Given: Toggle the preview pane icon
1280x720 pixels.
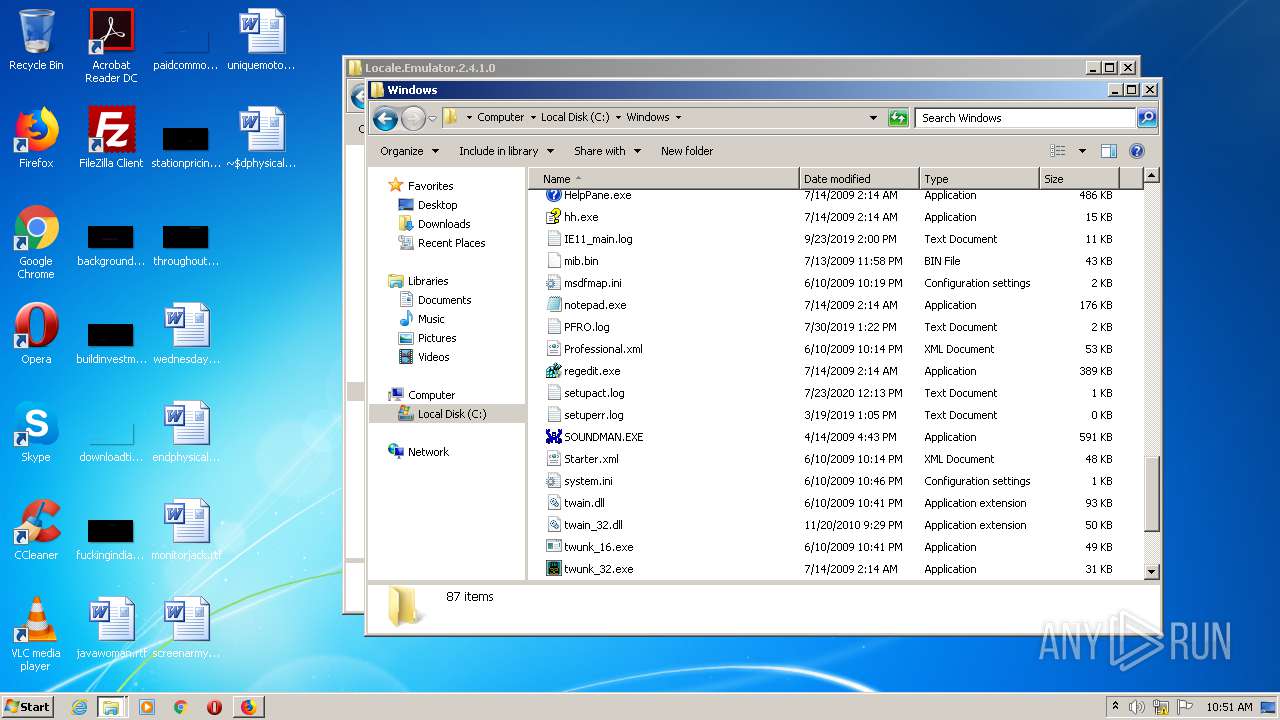Looking at the screenshot, I should click(x=1108, y=151).
